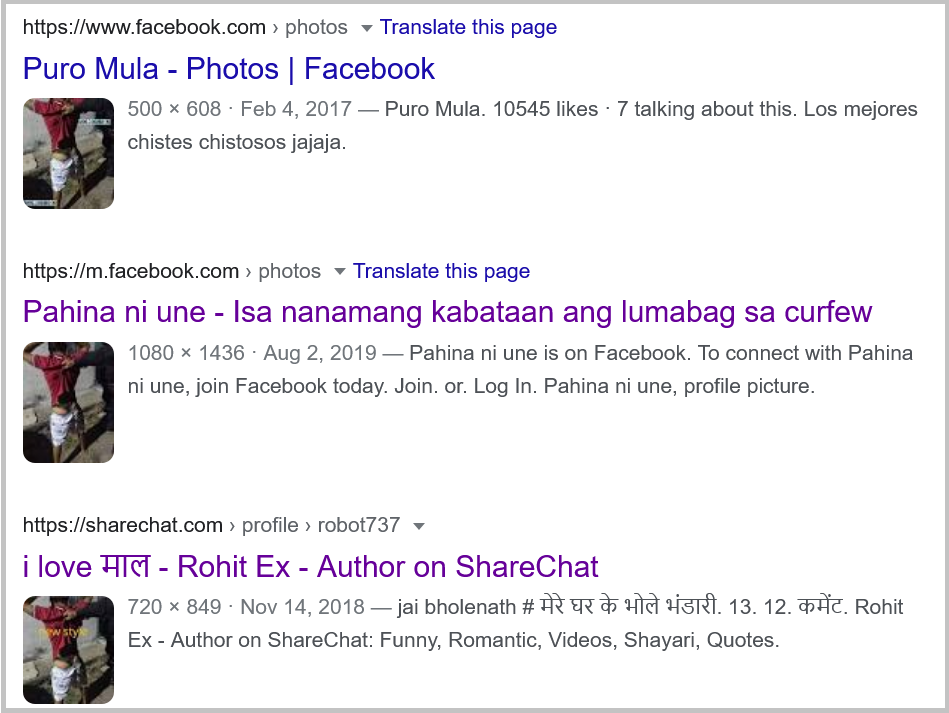Open the Rohit Ex ShareChat author result

click(x=310, y=567)
